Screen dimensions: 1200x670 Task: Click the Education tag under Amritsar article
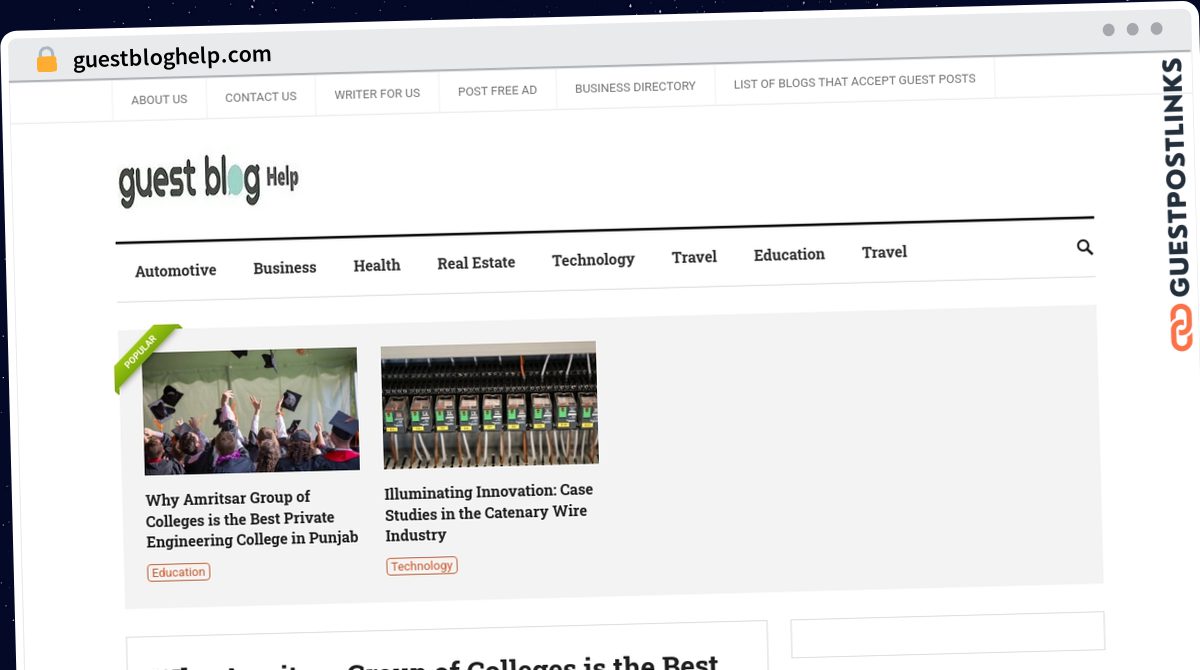coord(179,573)
